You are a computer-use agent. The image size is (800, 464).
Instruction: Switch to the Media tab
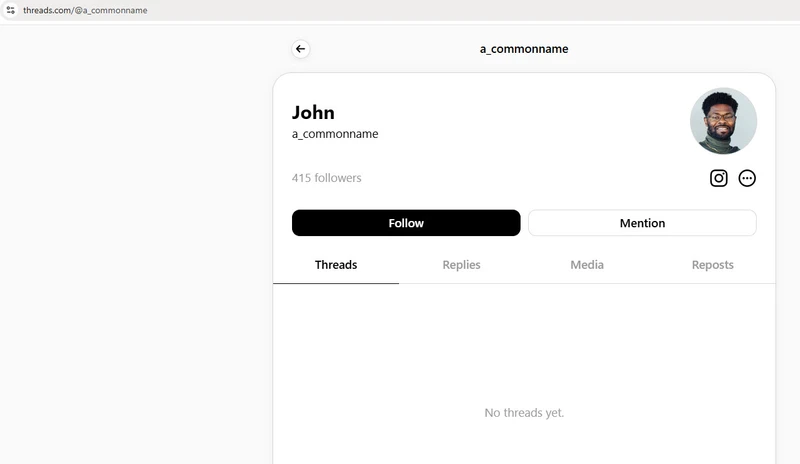click(x=587, y=265)
